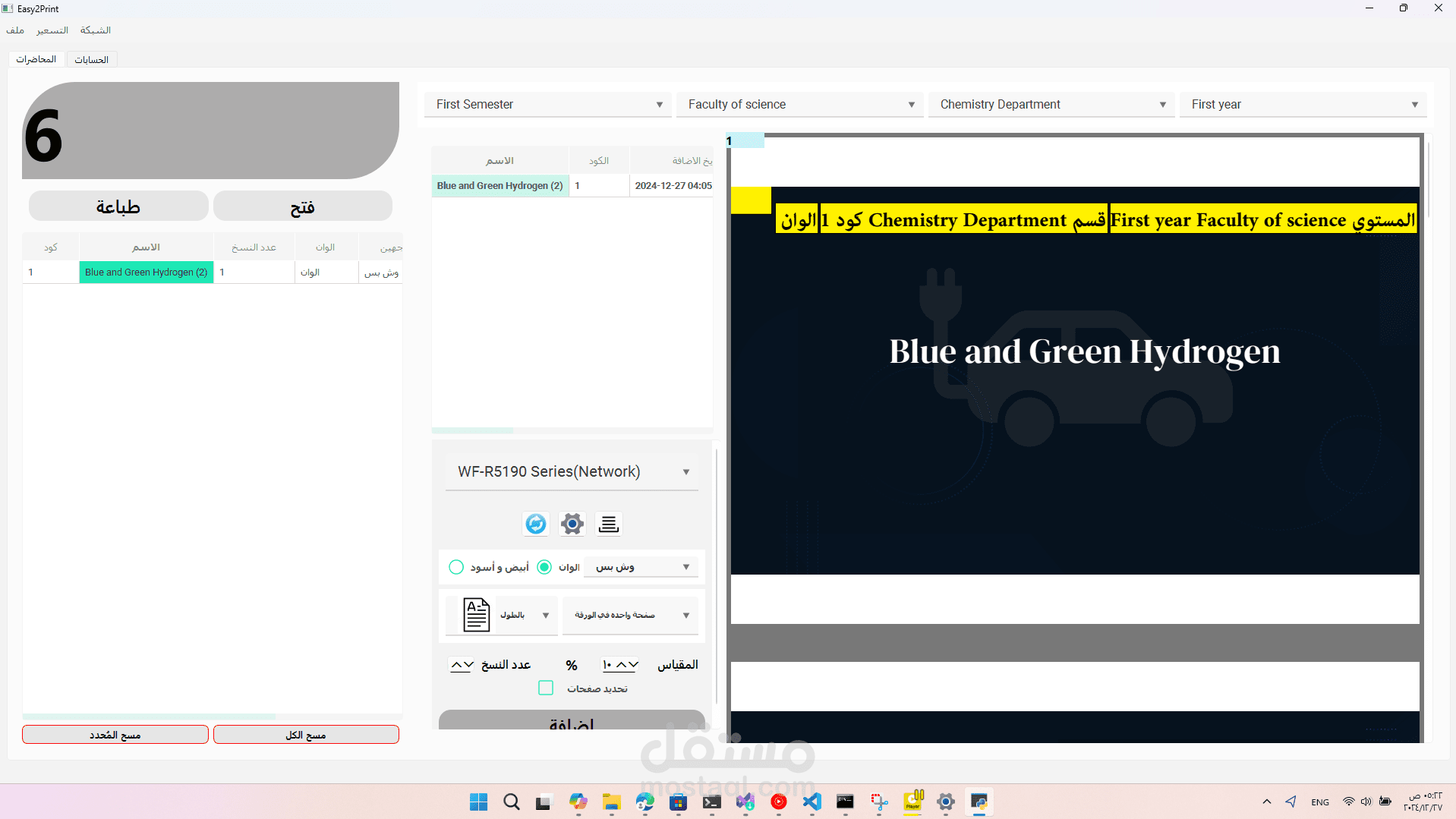Click the Python app taskbar icon
This screenshot has height=819, width=1456.
tap(979, 802)
